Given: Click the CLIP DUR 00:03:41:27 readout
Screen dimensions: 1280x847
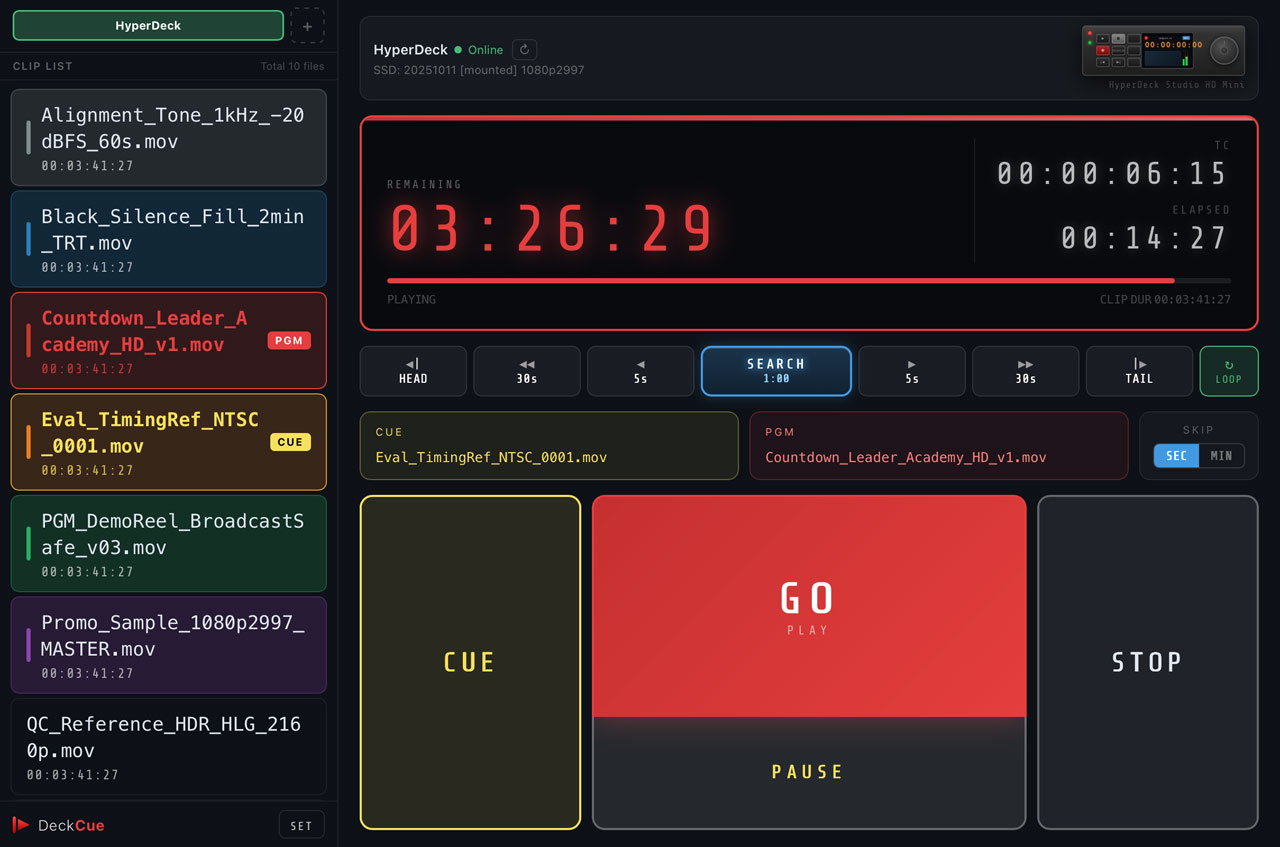Looking at the screenshot, I should (1165, 300).
